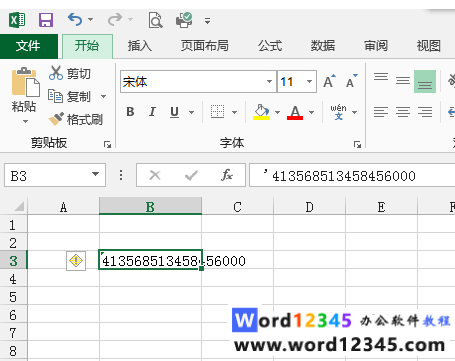Click the Select All corner triangle
This screenshot has width=455, height=361.
pos(19,207)
